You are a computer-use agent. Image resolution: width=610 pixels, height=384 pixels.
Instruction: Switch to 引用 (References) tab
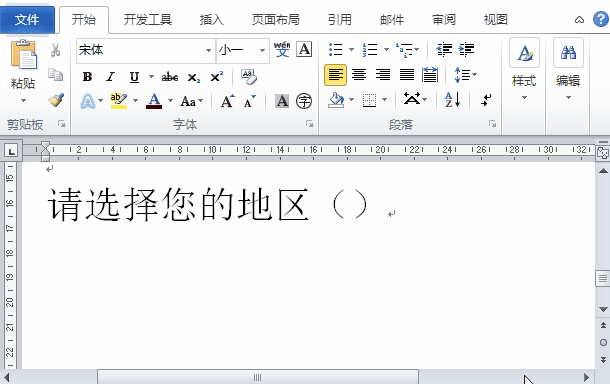click(x=340, y=19)
